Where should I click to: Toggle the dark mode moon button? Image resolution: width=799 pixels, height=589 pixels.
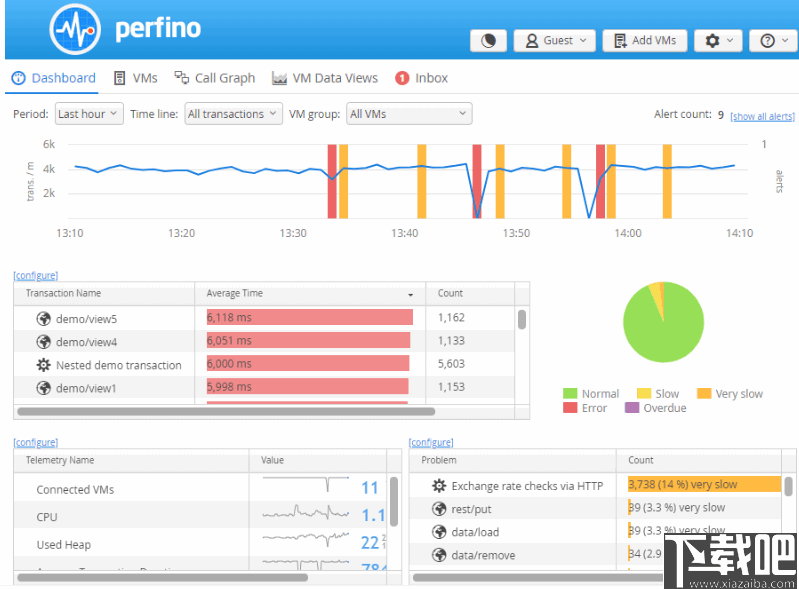click(x=488, y=40)
